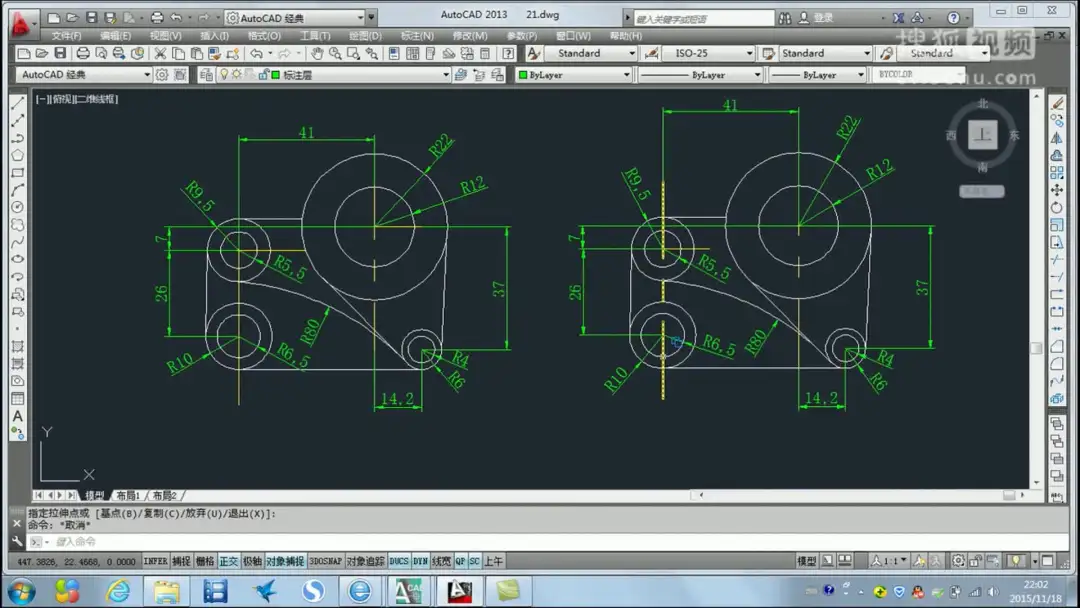Switch to the 布局1 layout tab
Screen dimensions: 1080x608
128,495
